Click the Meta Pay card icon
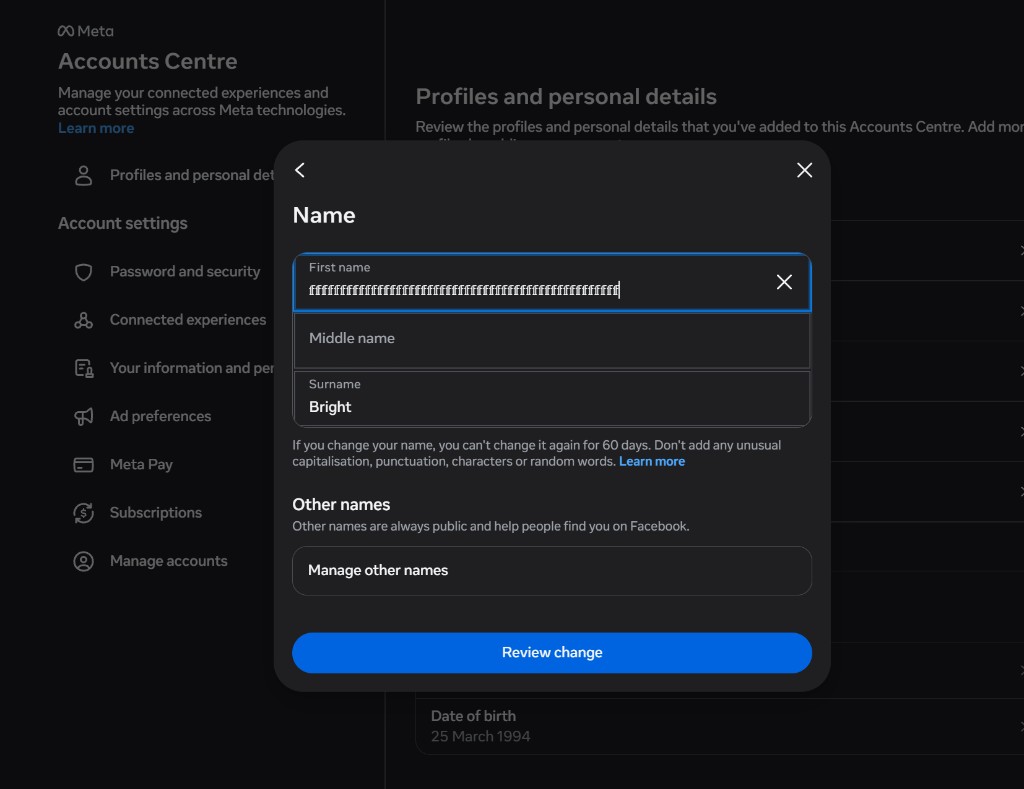The height and width of the screenshot is (789, 1024). click(84, 465)
